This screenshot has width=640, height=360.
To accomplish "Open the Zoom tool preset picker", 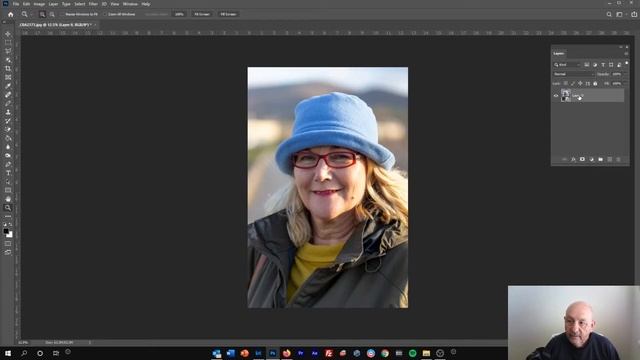I will click(x=26, y=14).
